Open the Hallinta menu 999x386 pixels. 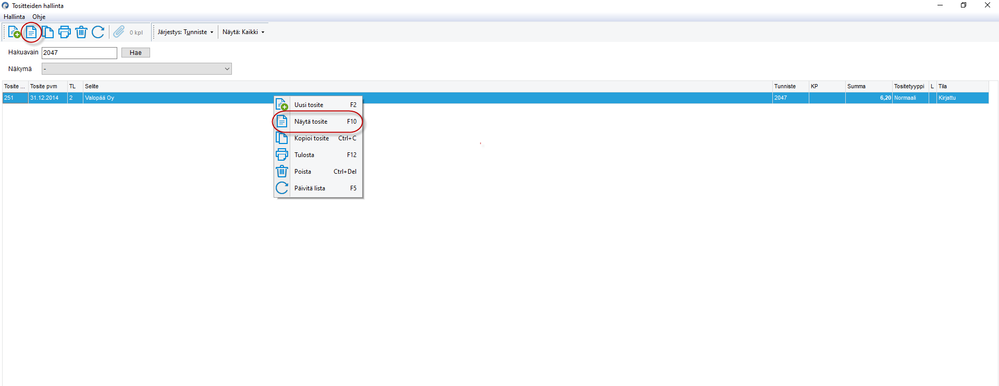(x=14, y=16)
